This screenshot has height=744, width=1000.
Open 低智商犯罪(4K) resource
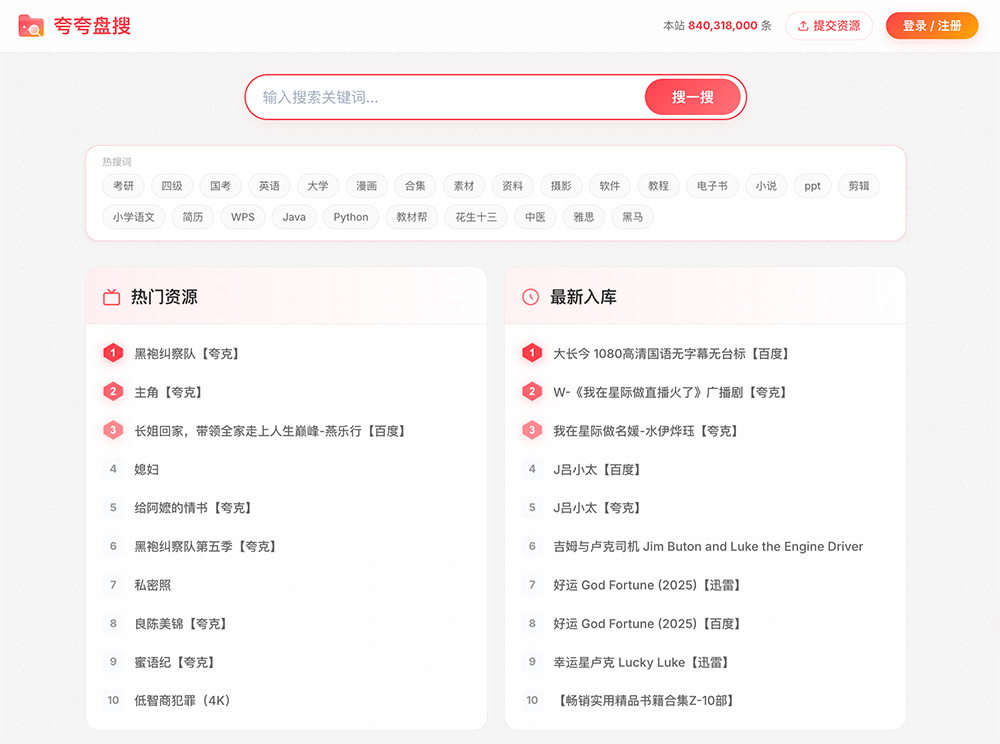click(182, 701)
